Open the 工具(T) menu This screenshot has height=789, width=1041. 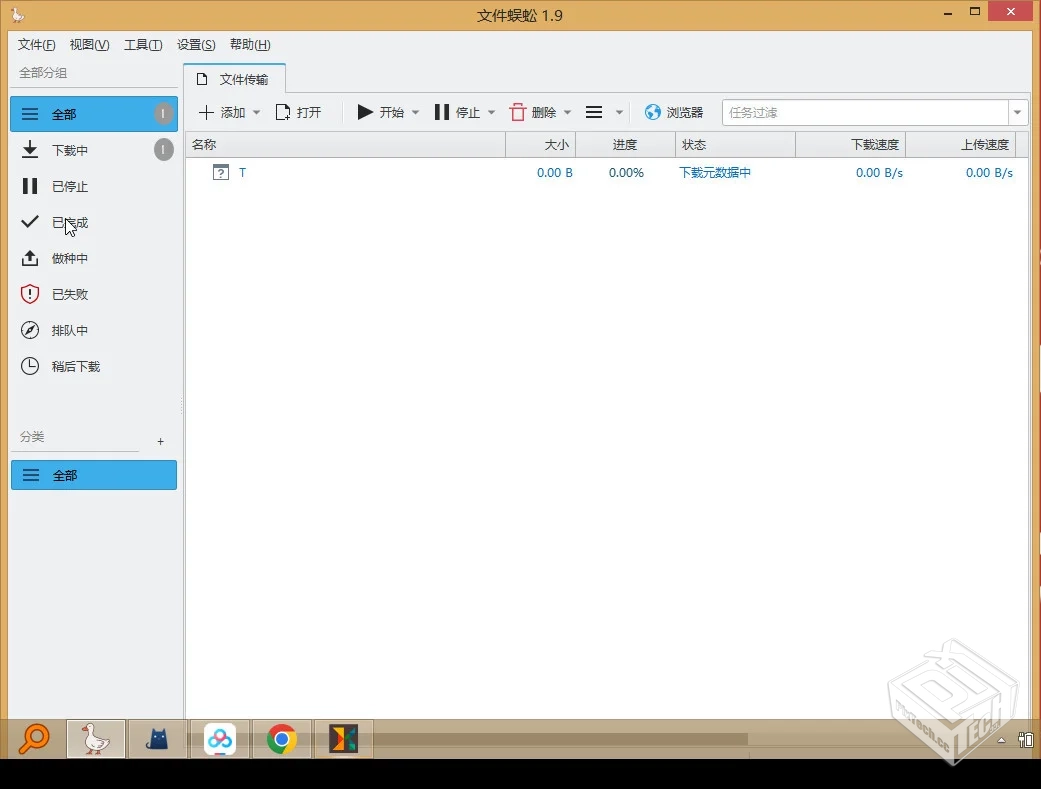pyautogui.click(x=142, y=44)
